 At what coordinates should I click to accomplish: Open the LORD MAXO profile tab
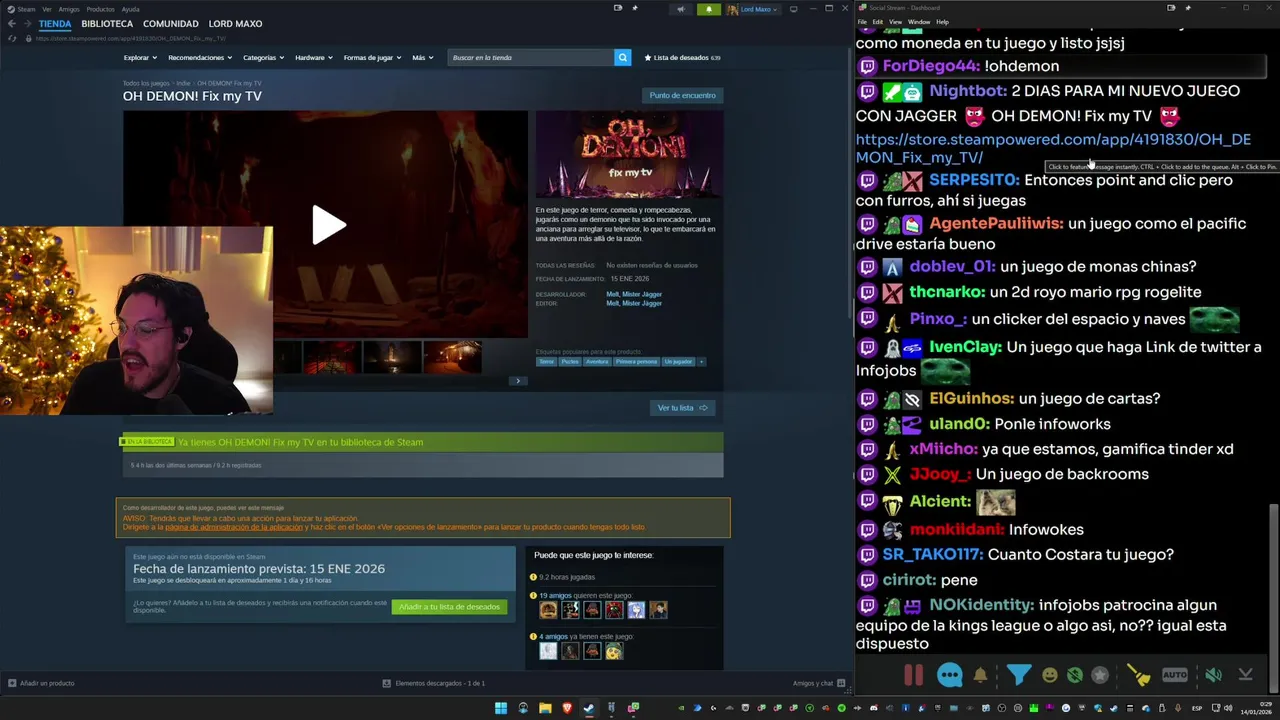click(235, 23)
